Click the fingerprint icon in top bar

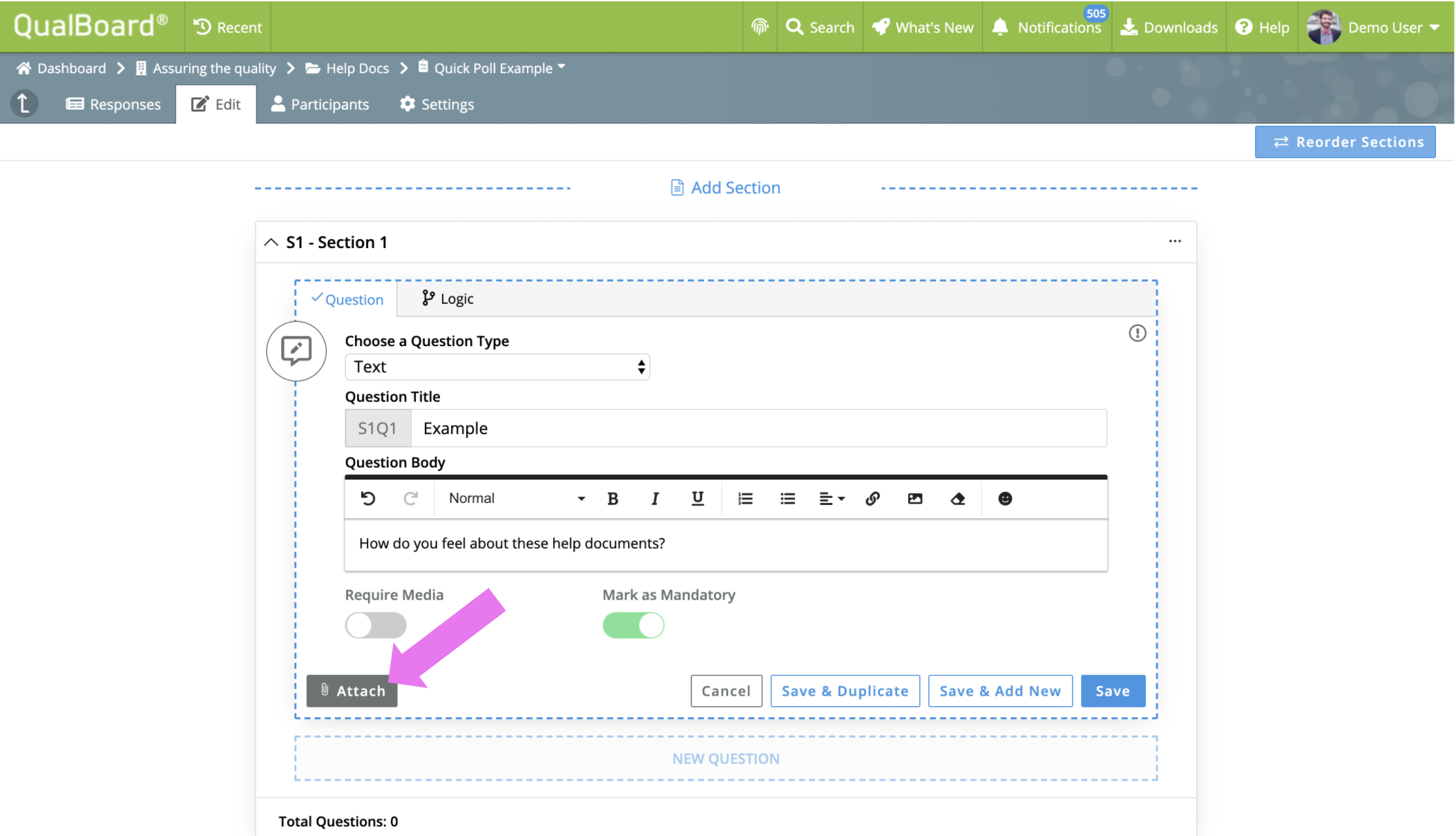[760, 27]
